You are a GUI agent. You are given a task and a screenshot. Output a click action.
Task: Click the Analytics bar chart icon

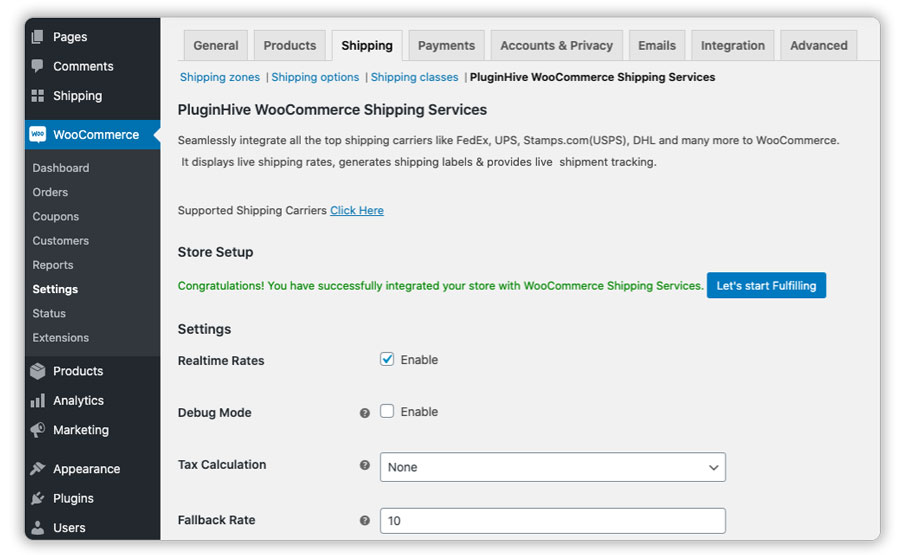pos(37,401)
